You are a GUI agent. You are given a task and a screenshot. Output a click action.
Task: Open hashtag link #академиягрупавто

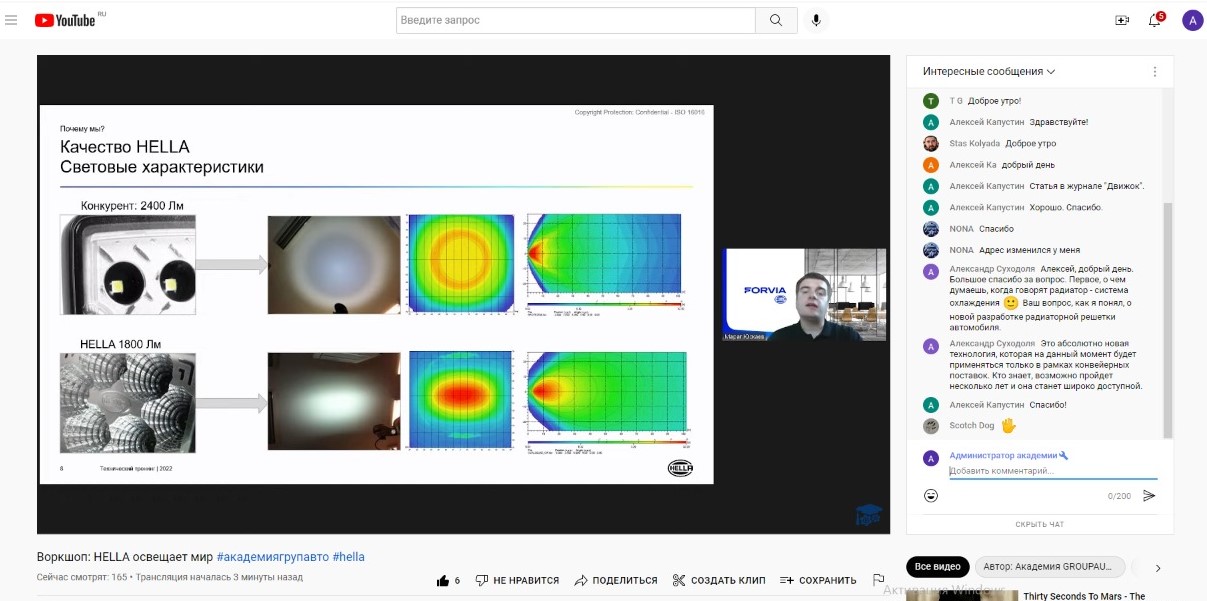click(272, 557)
